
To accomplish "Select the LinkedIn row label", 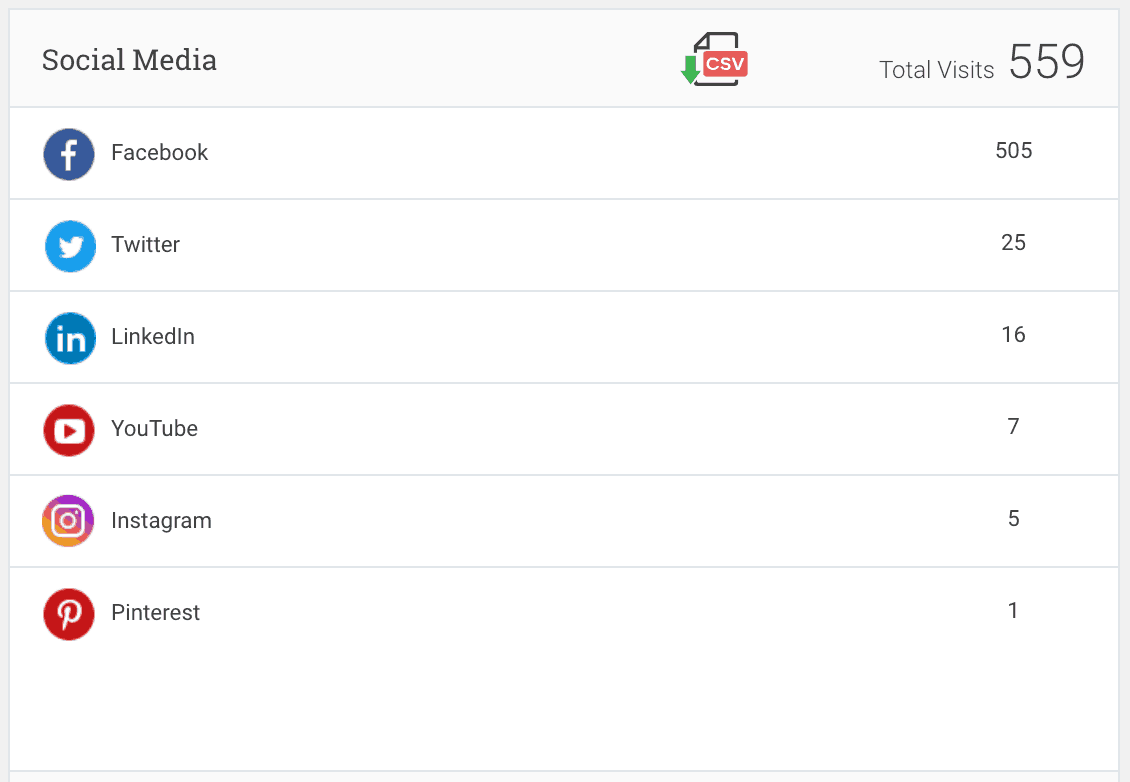I will click(153, 337).
